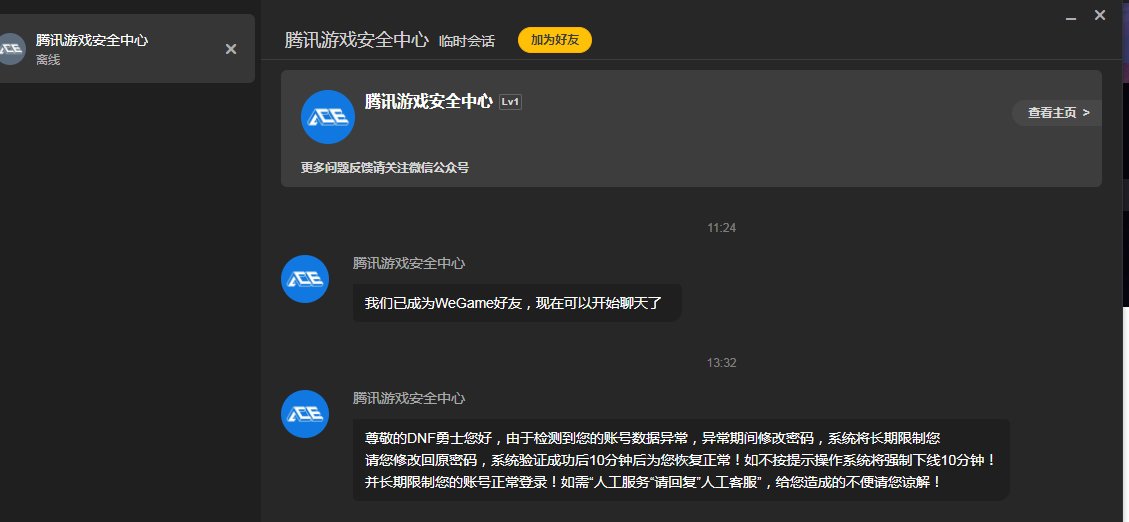Click the 腾讯游戏安全中心 title in chat header

coord(357,40)
